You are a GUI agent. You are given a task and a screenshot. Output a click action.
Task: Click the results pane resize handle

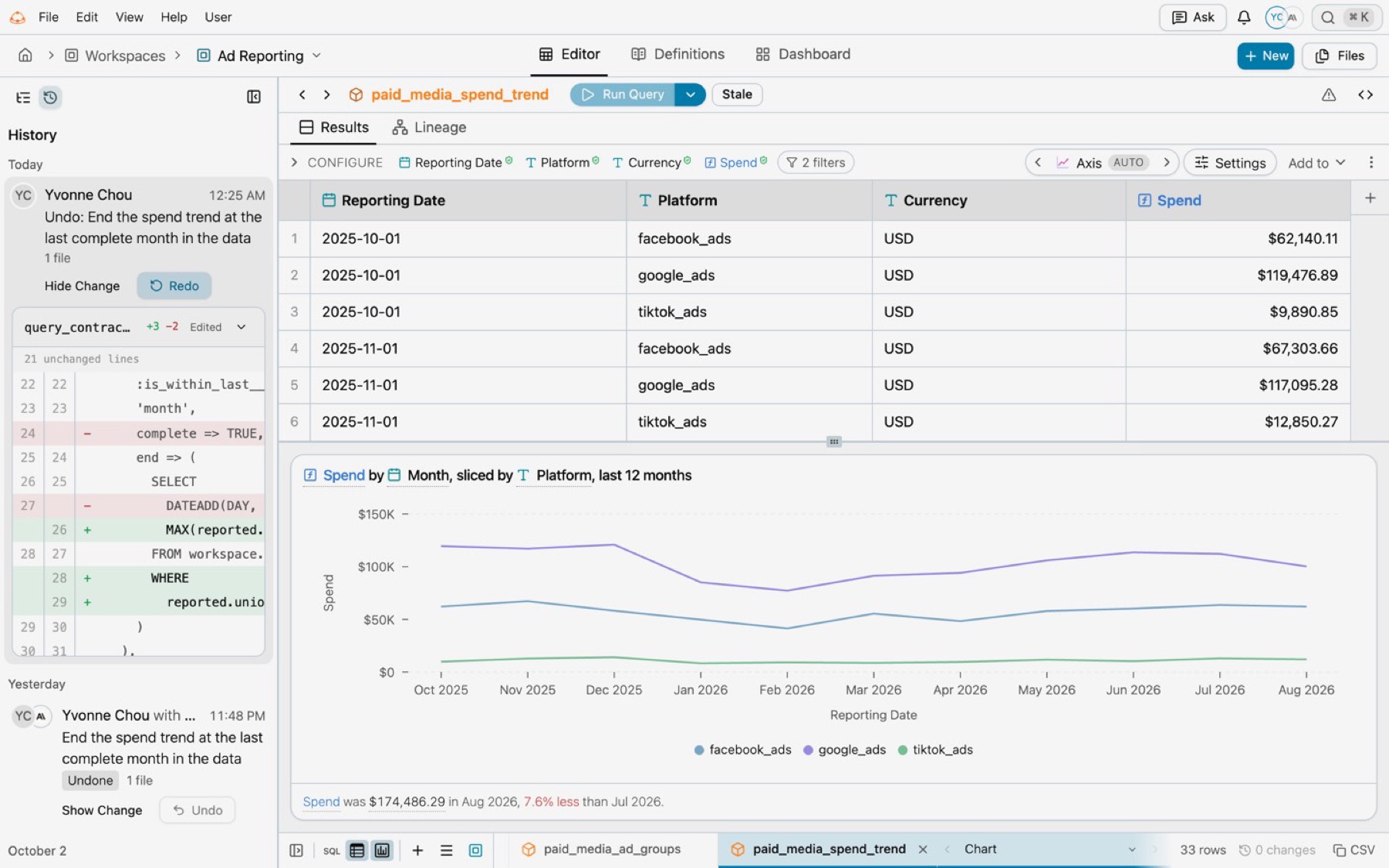coord(833,441)
